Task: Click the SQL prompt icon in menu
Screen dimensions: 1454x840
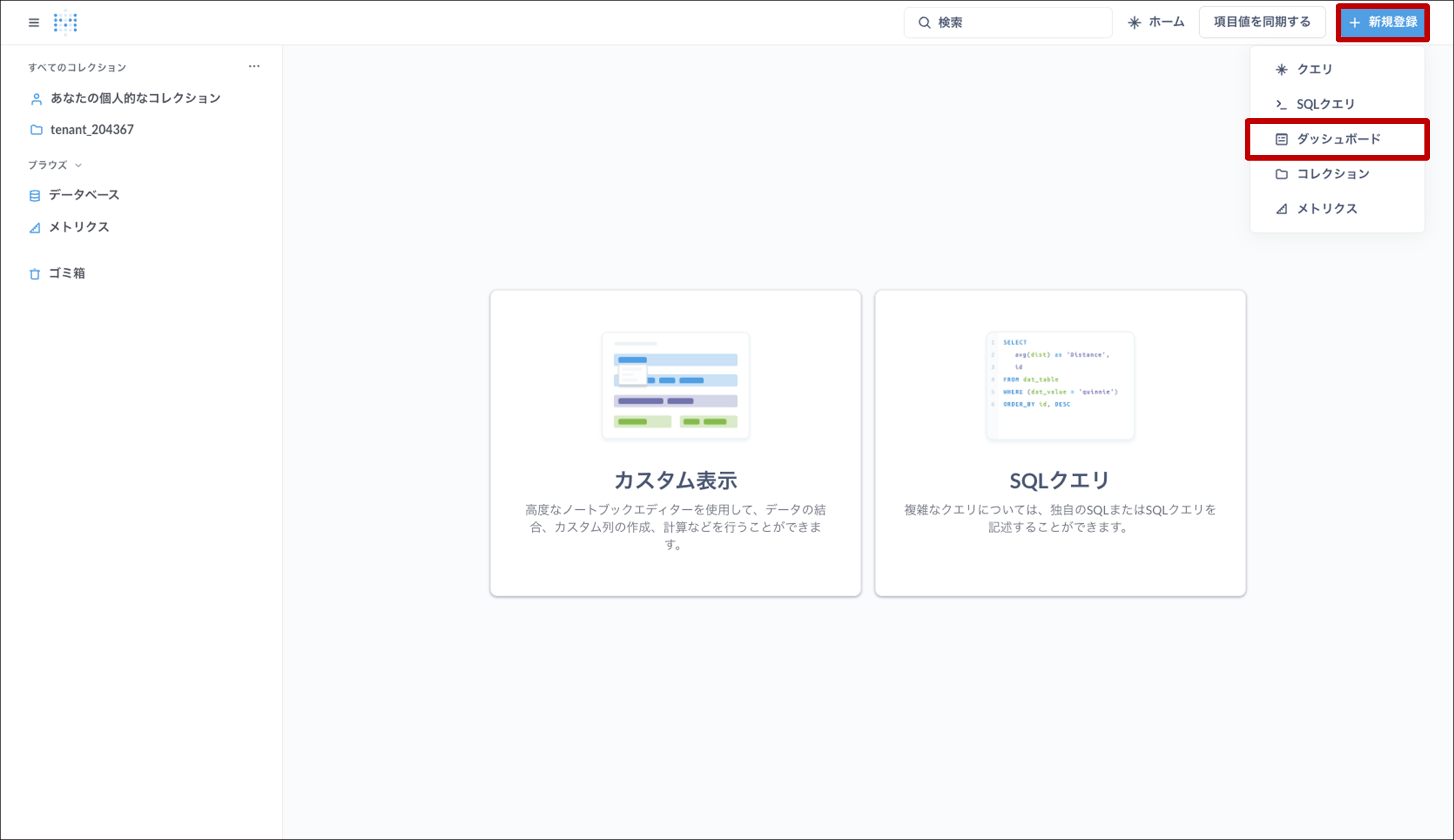Action: [x=1282, y=104]
